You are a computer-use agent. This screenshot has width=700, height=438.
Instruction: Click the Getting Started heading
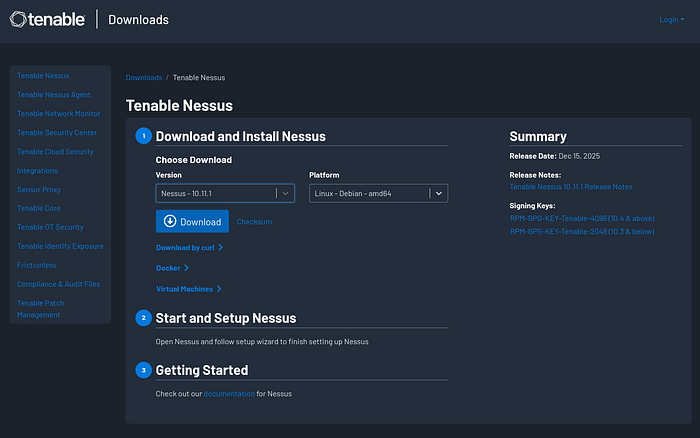point(202,370)
